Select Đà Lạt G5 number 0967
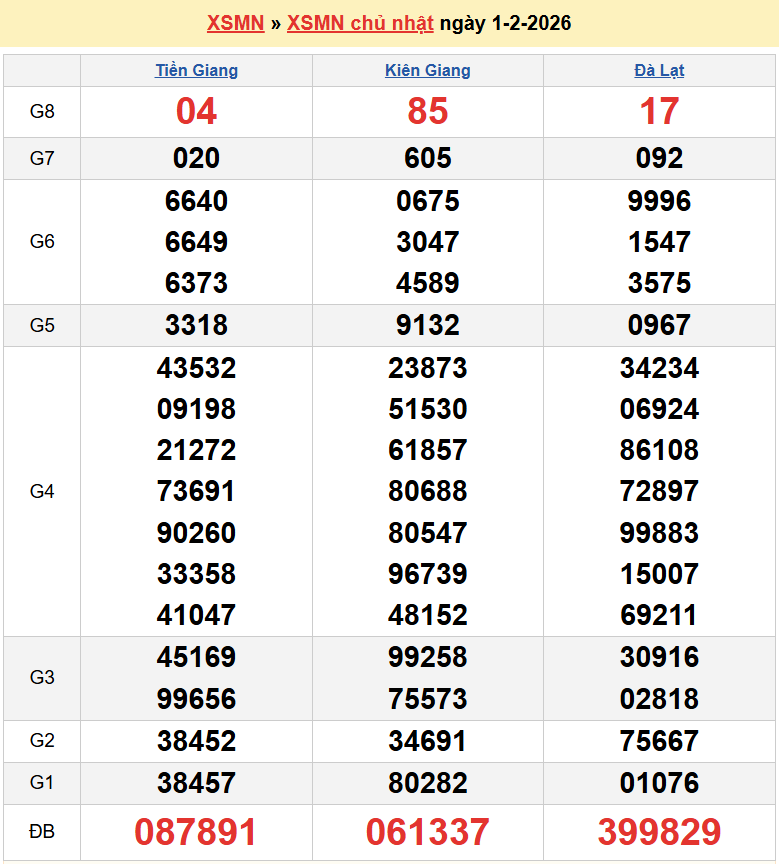779x864 pixels. pos(659,325)
